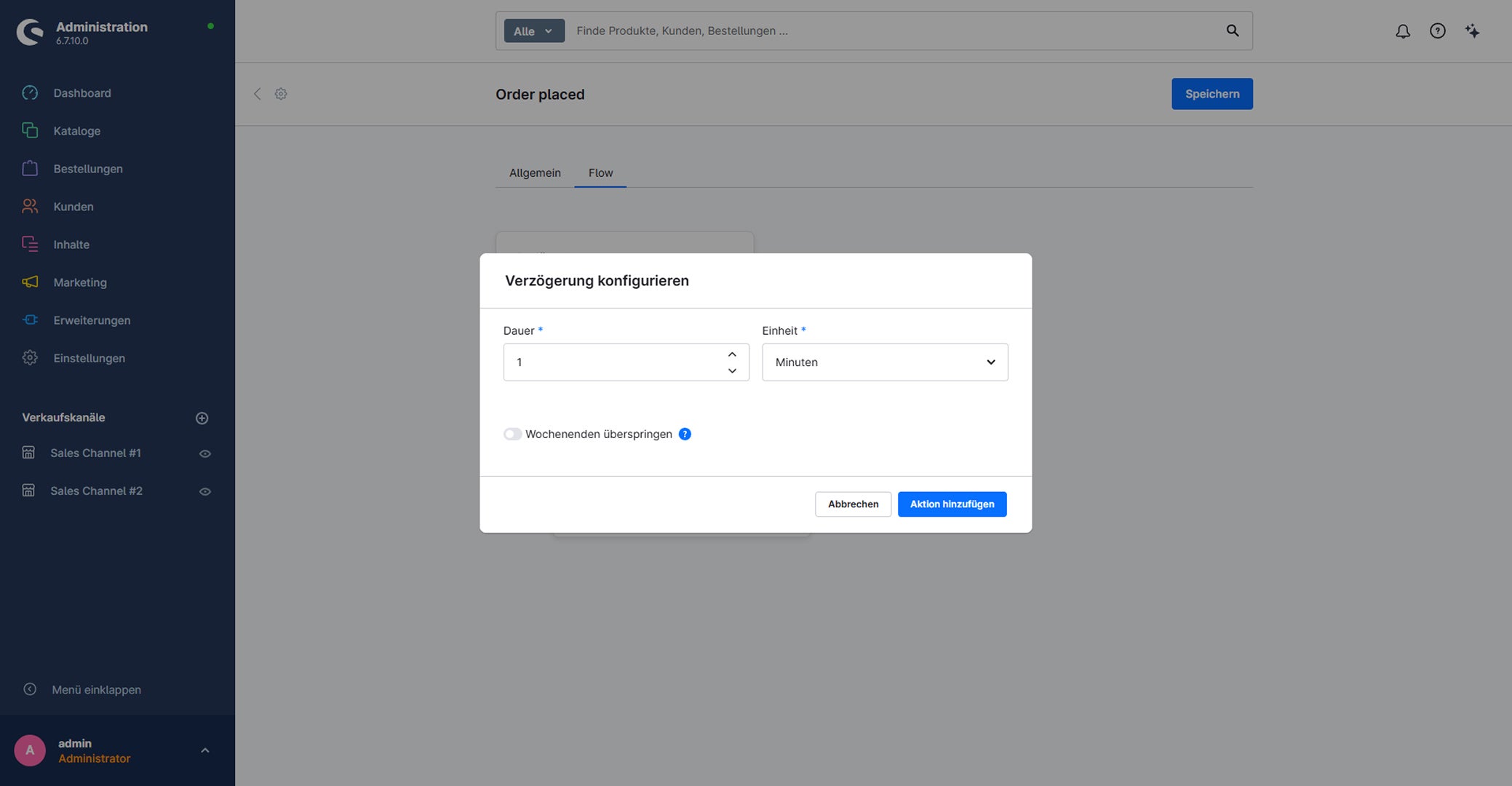Open flow settings gear icon

coord(281,94)
